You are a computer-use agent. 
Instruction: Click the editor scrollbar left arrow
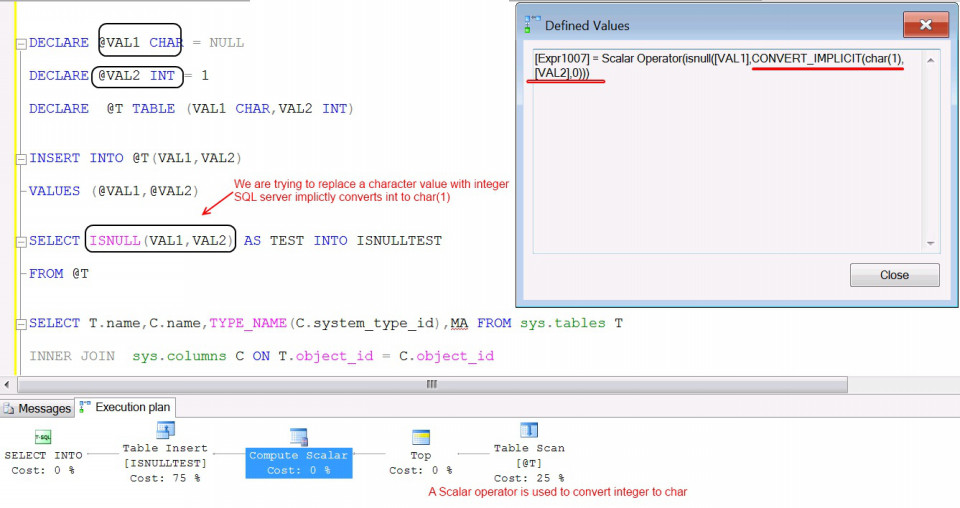coord(7,384)
